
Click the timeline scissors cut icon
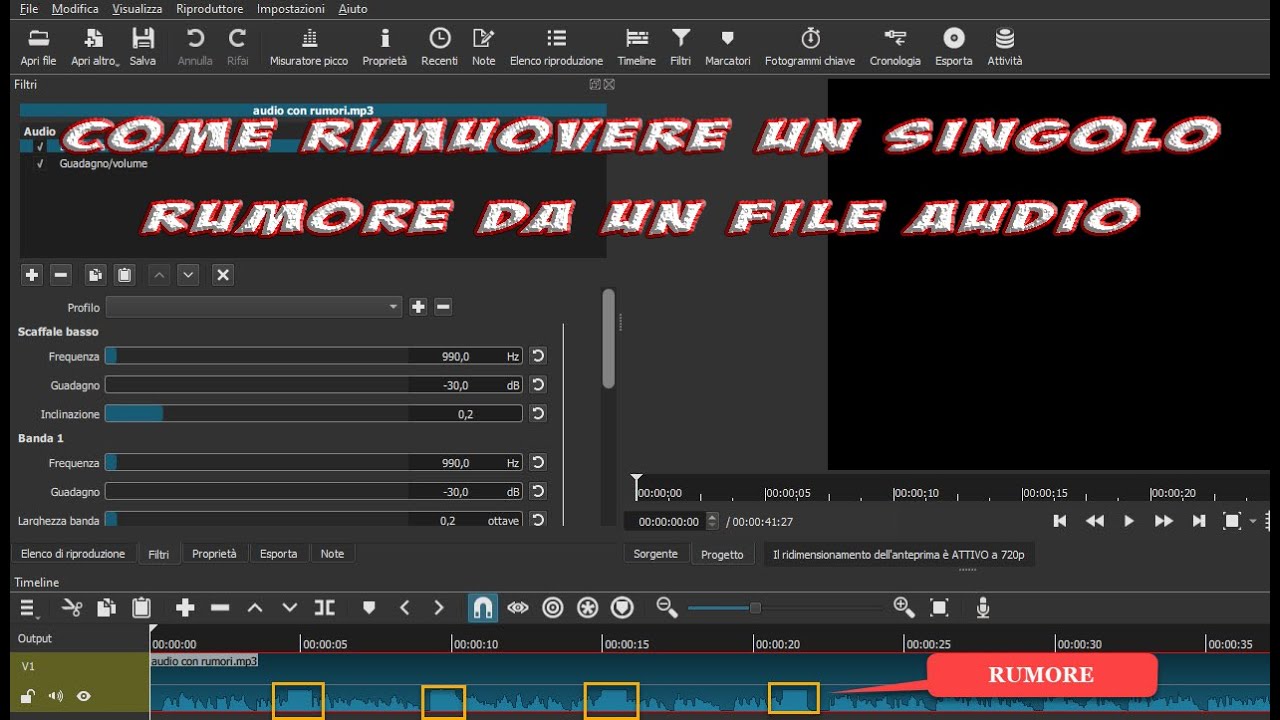(x=72, y=607)
